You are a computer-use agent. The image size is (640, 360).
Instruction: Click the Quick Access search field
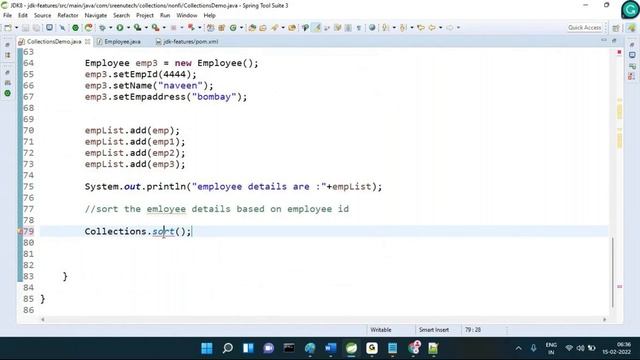pyautogui.click(x=584, y=28)
